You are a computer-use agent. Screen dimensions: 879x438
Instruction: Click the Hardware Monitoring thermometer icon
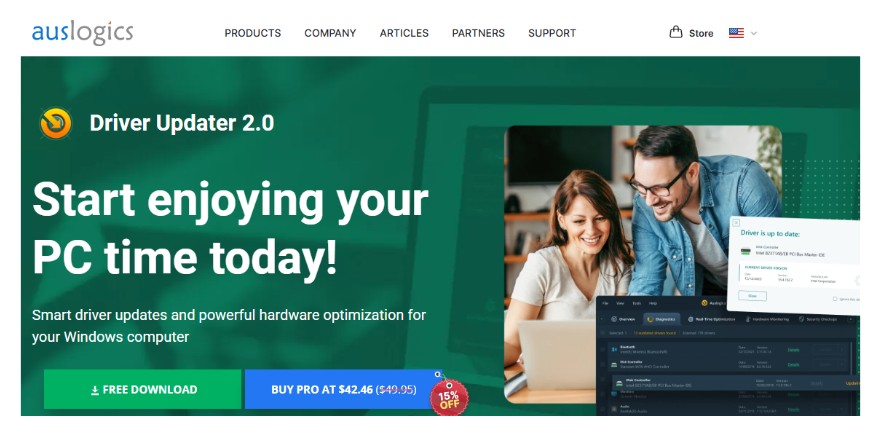[748, 319]
